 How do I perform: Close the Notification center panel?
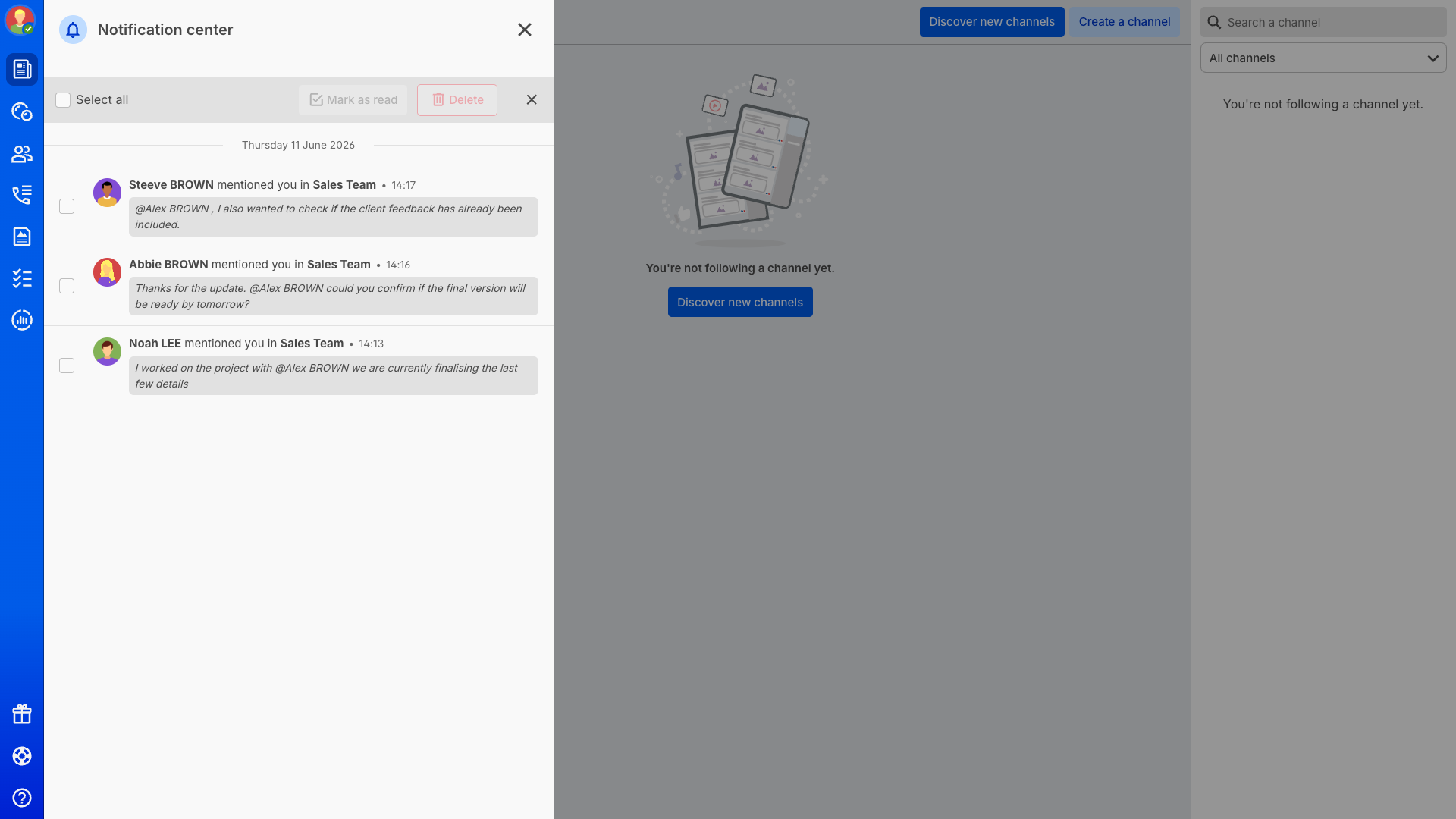click(x=525, y=30)
